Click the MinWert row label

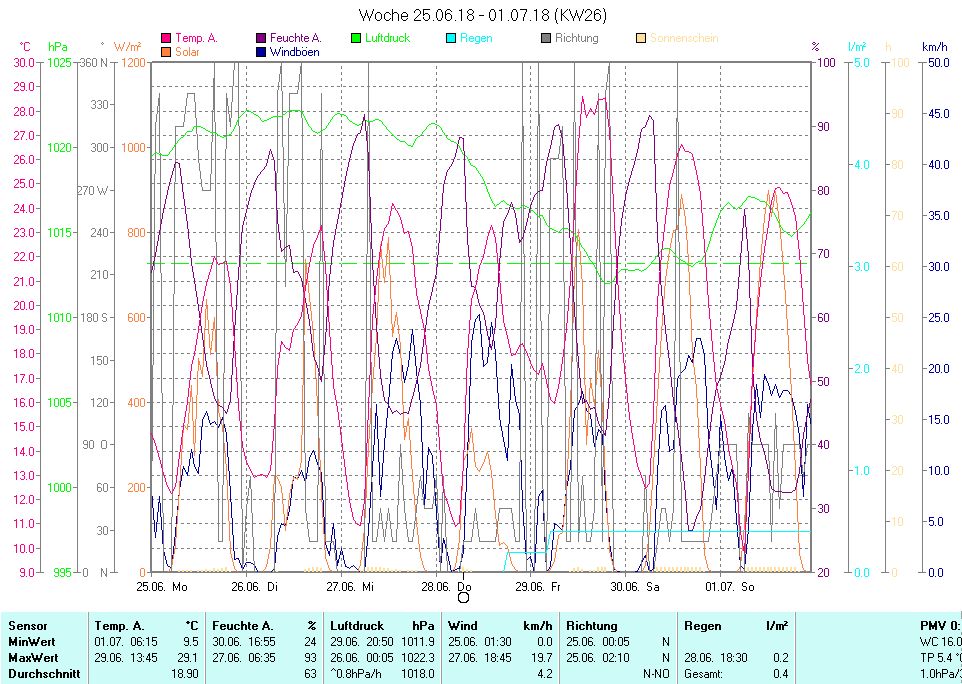click(32, 642)
